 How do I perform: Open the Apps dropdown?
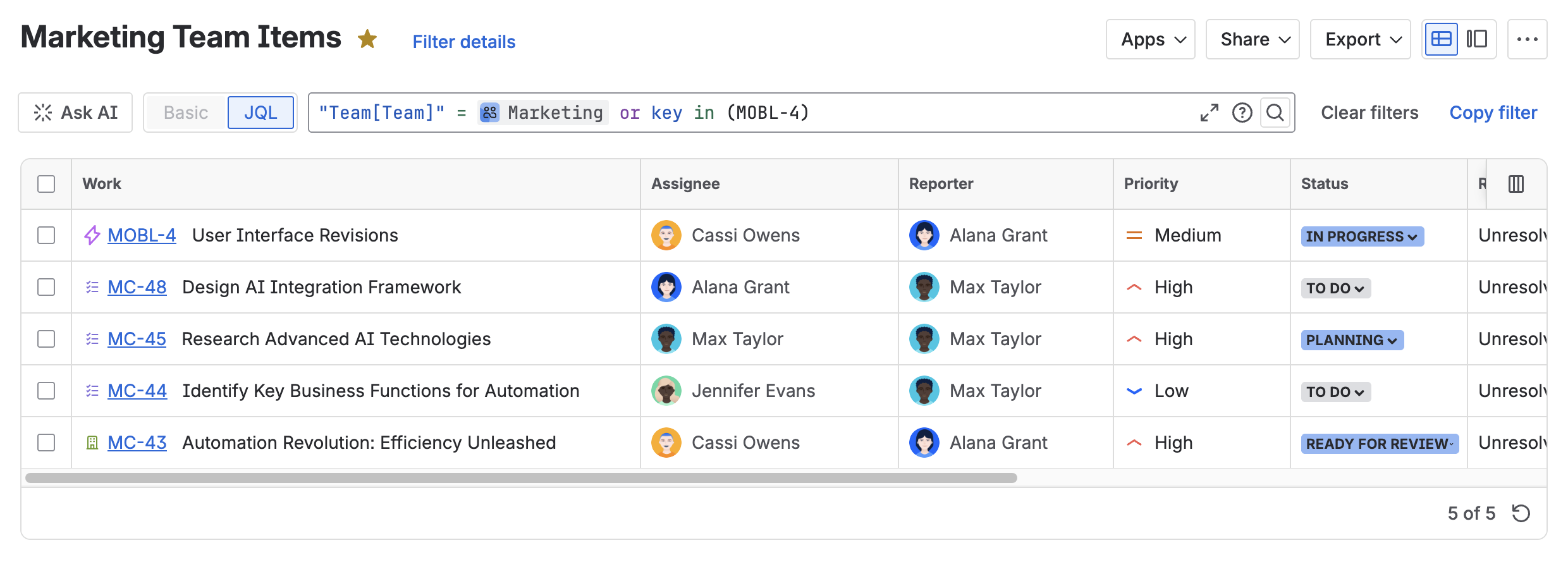point(1150,39)
